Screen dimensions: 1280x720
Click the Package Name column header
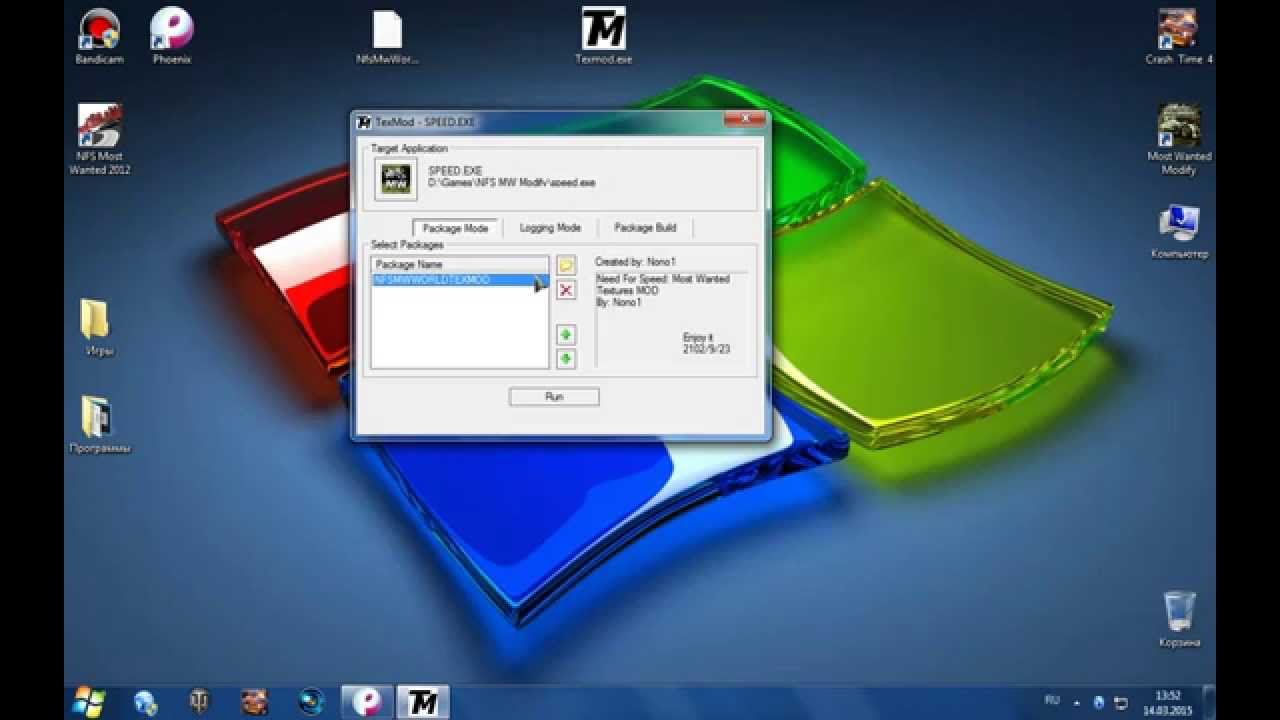coord(460,264)
